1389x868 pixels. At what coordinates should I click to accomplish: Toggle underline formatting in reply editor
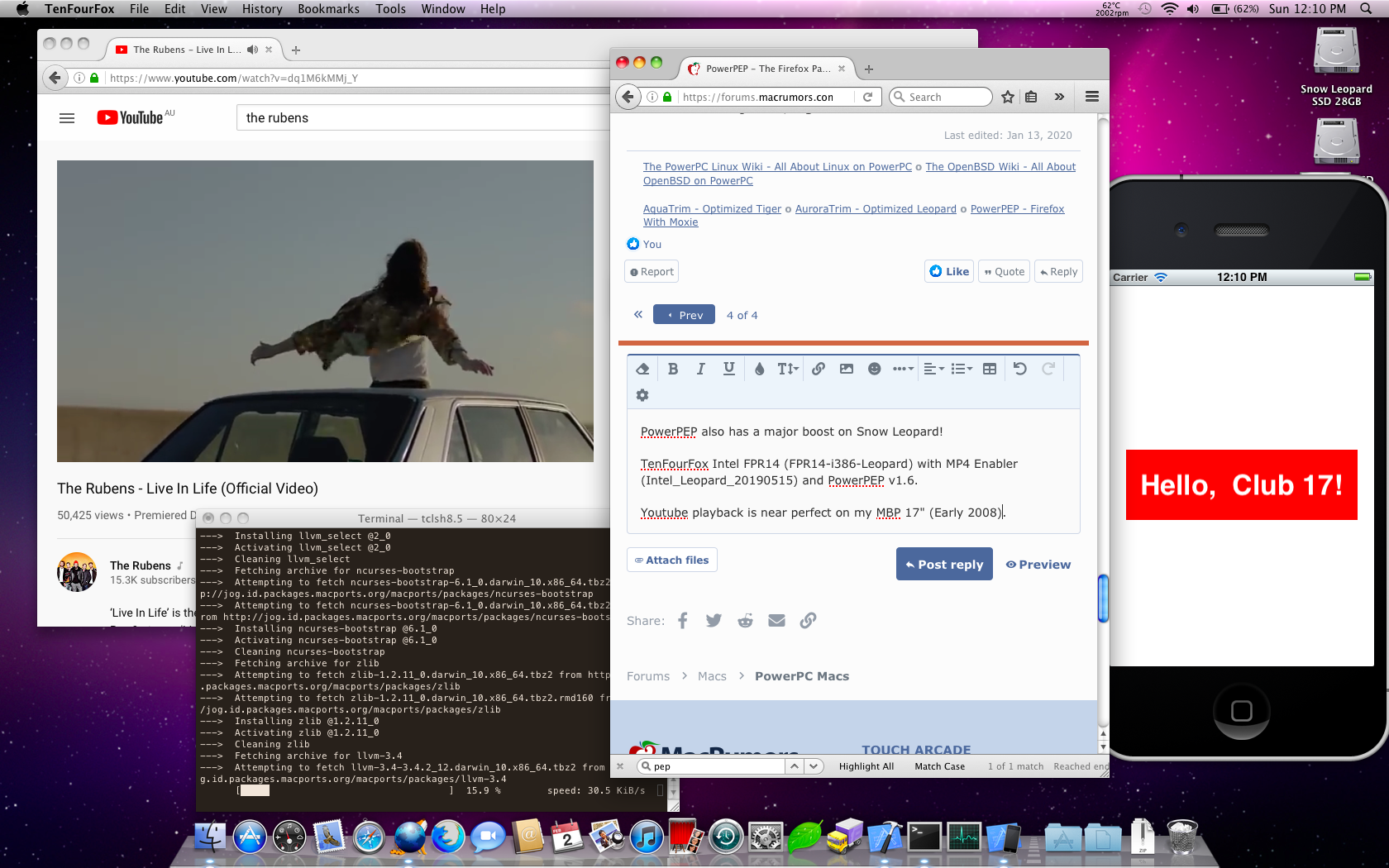(728, 369)
